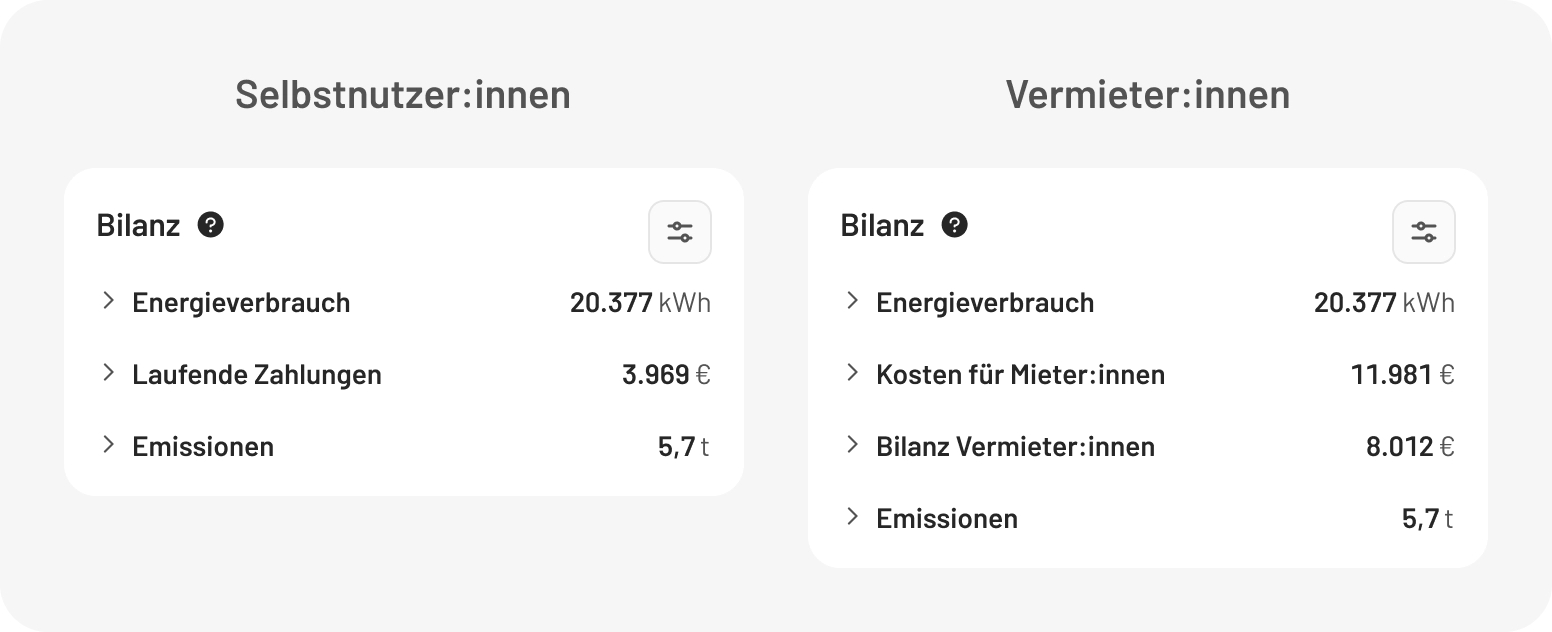1552x632 pixels.
Task: Click the 8.012 € Vermieter:innen balance value
Action: [1410, 447]
